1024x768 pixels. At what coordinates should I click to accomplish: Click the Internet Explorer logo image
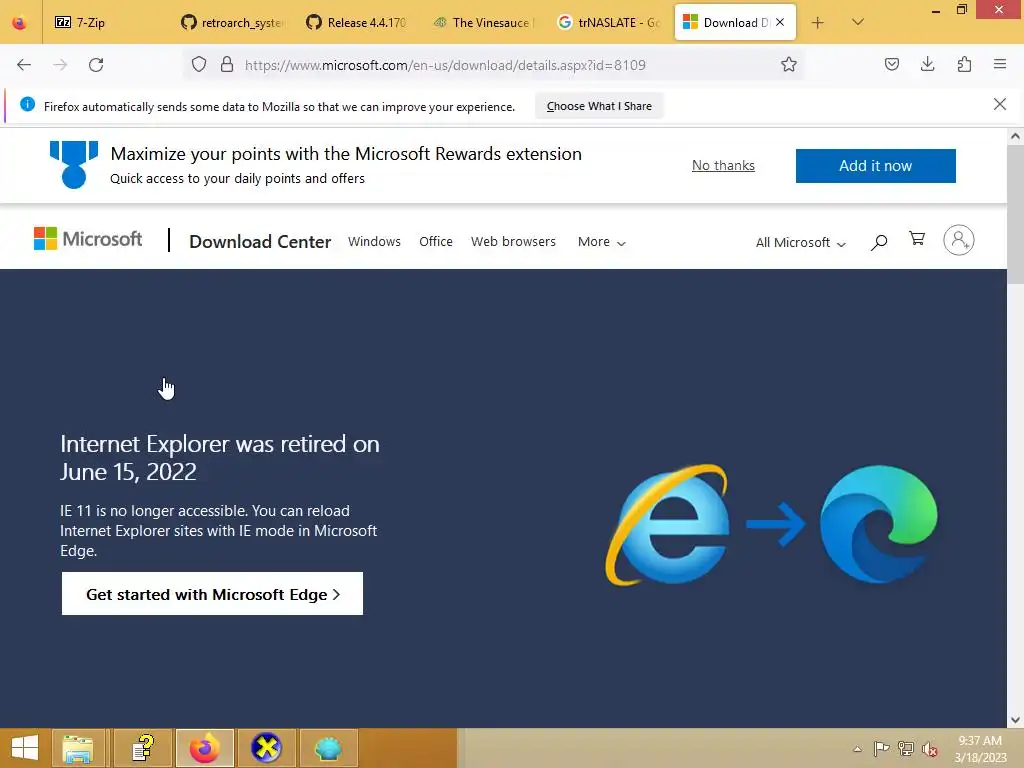668,524
